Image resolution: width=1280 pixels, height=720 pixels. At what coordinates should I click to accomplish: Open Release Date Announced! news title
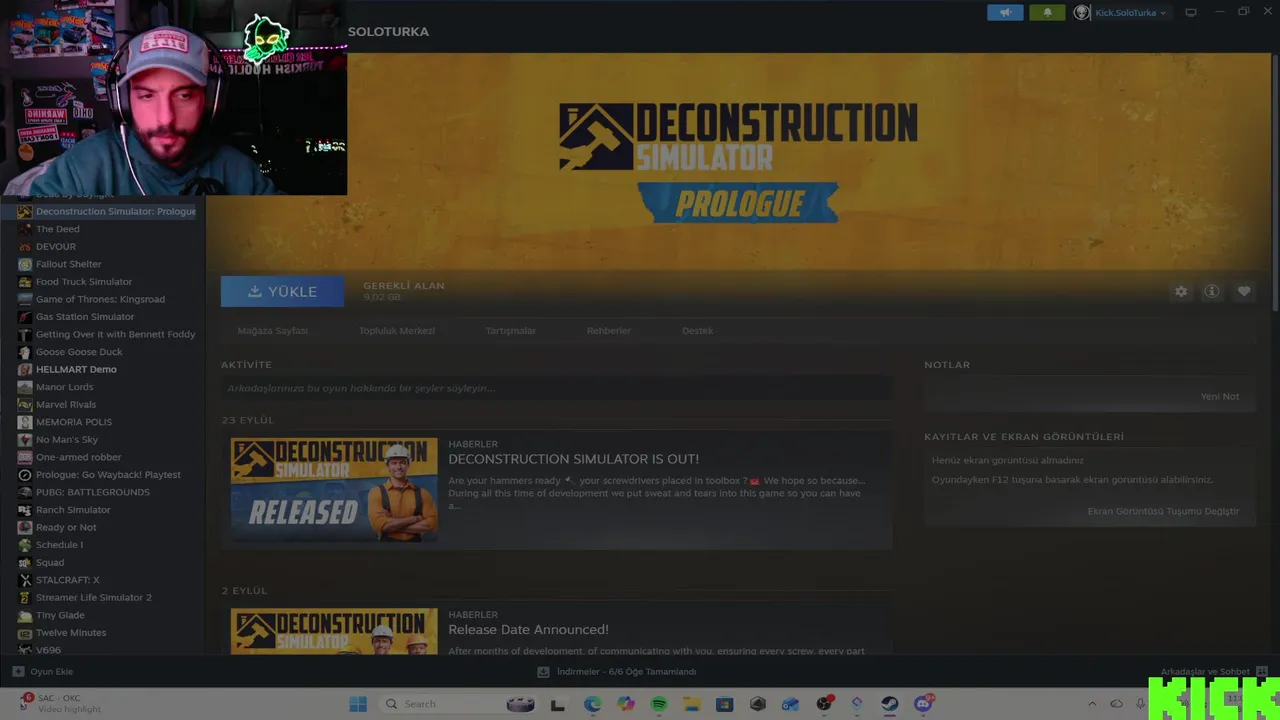pos(528,630)
